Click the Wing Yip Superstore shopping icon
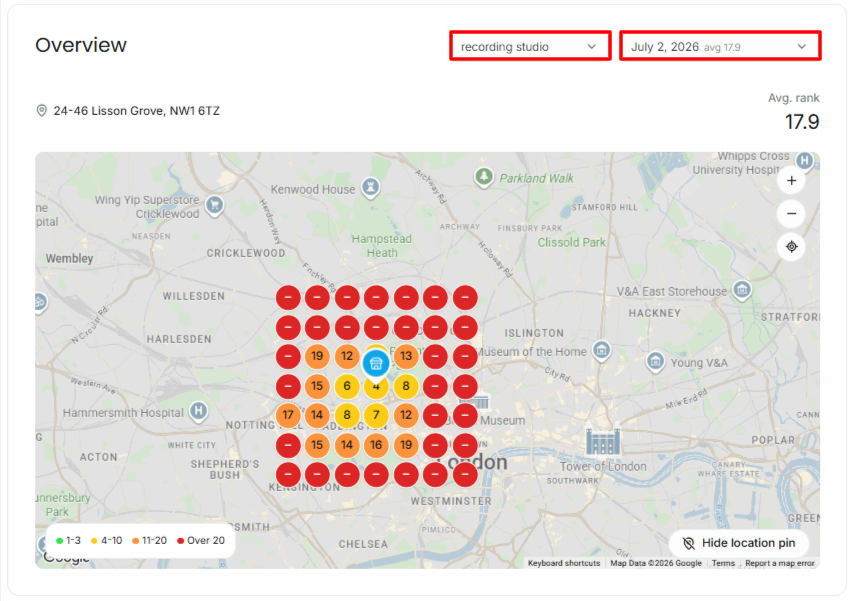Screen dimensions: 851x601 tap(215, 205)
